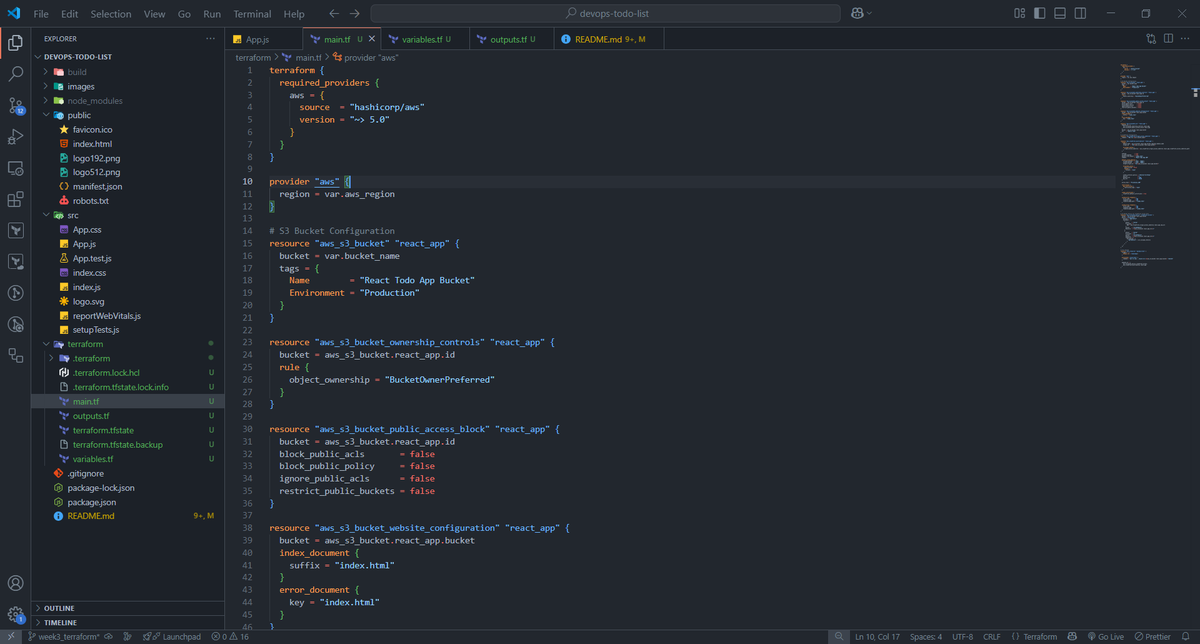This screenshot has width=1200, height=644.
Task: Collapse the src folder
Action: [130, 215]
